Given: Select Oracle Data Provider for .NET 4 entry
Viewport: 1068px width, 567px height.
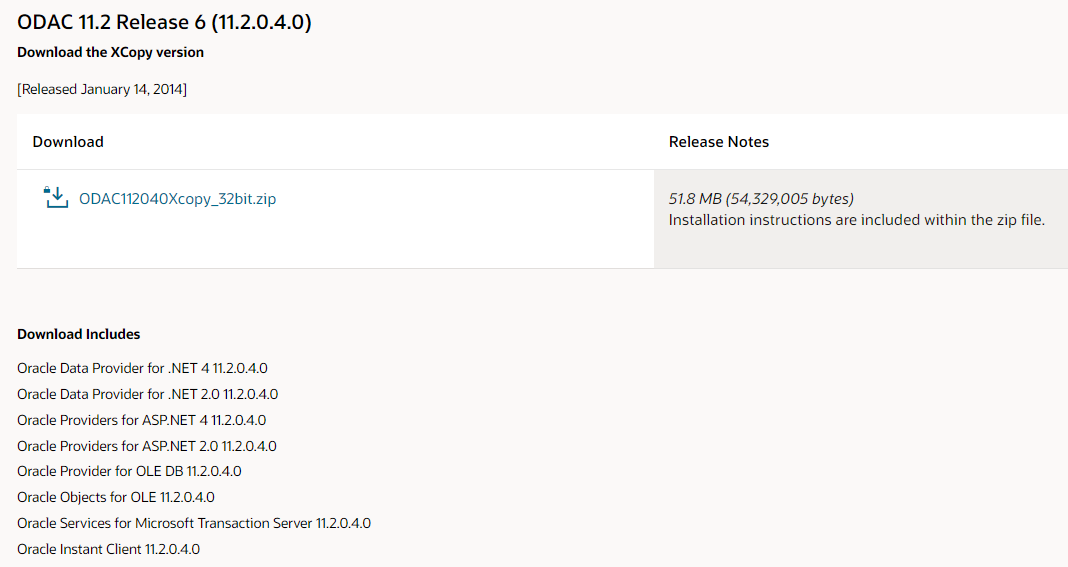Looking at the screenshot, I should (x=142, y=368).
